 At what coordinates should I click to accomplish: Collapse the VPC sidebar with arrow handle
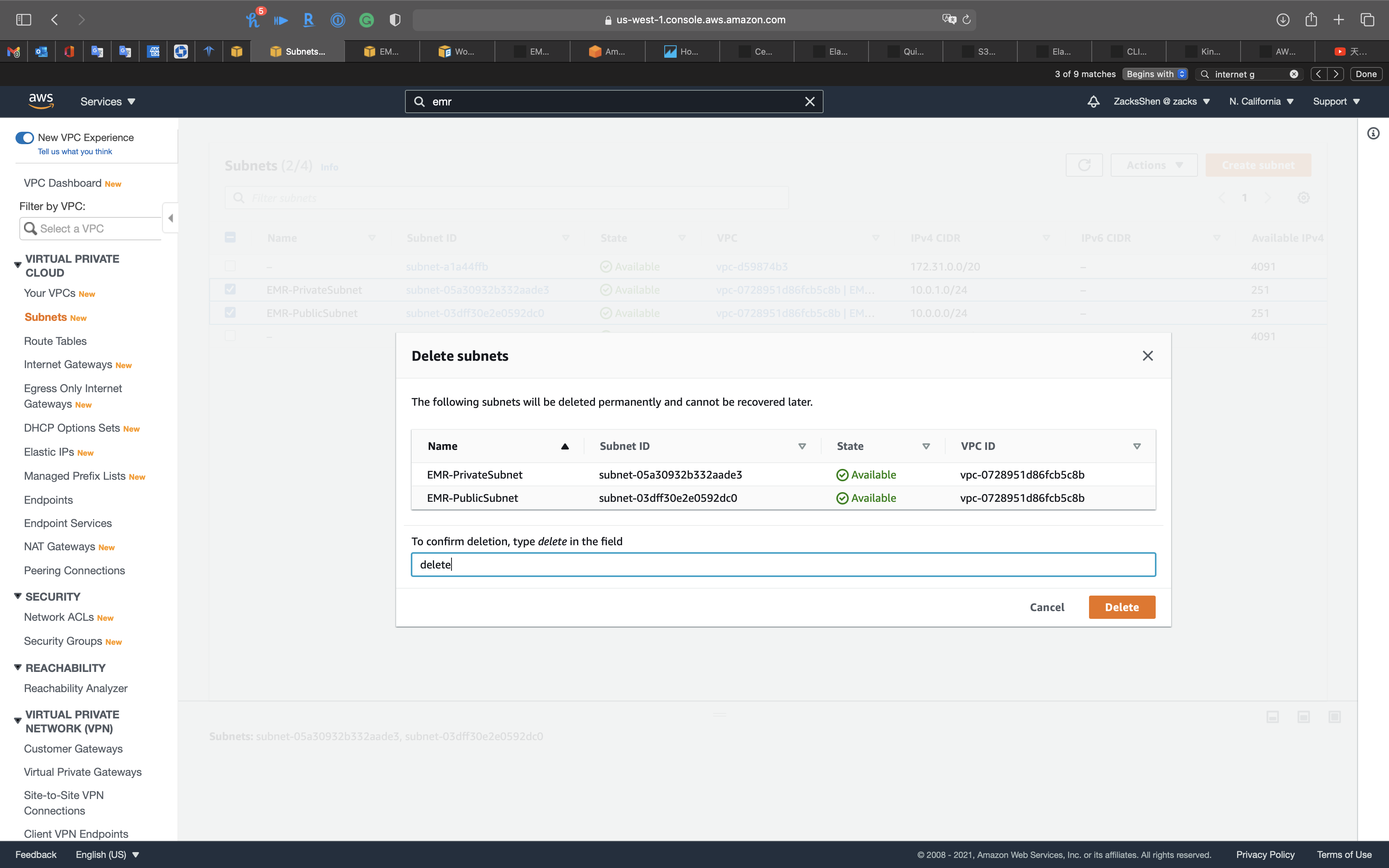(171, 218)
